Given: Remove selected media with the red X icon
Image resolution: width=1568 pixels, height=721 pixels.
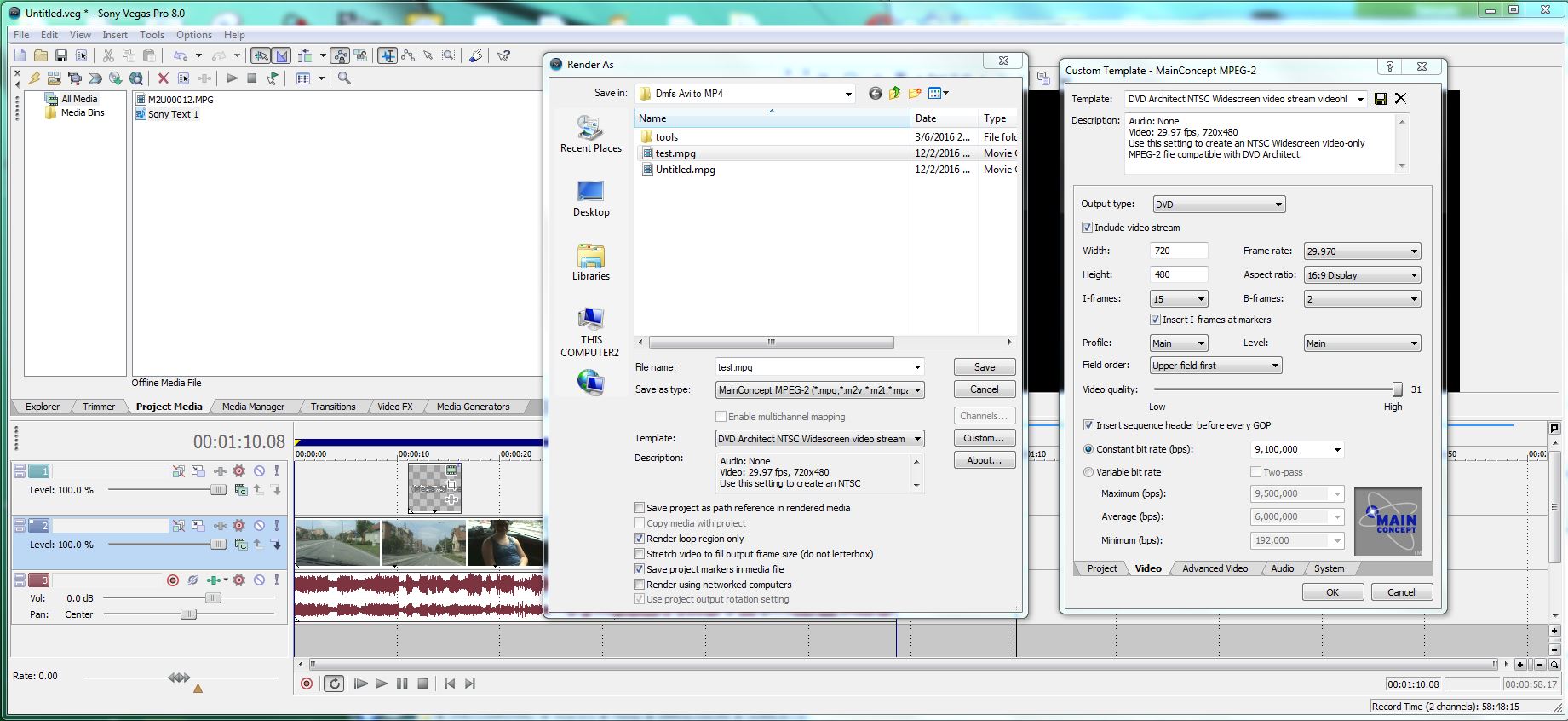Looking at the screenshot, I should tap(163, 78).
